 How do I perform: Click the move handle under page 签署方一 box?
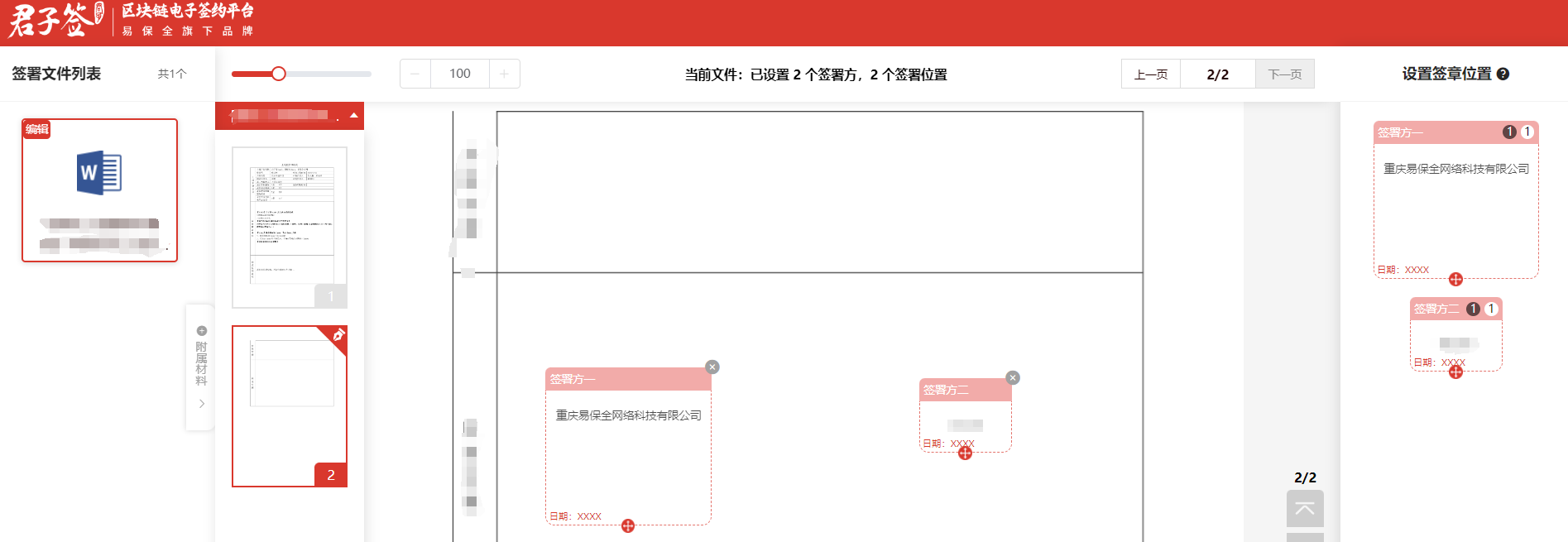coord(628,525)
